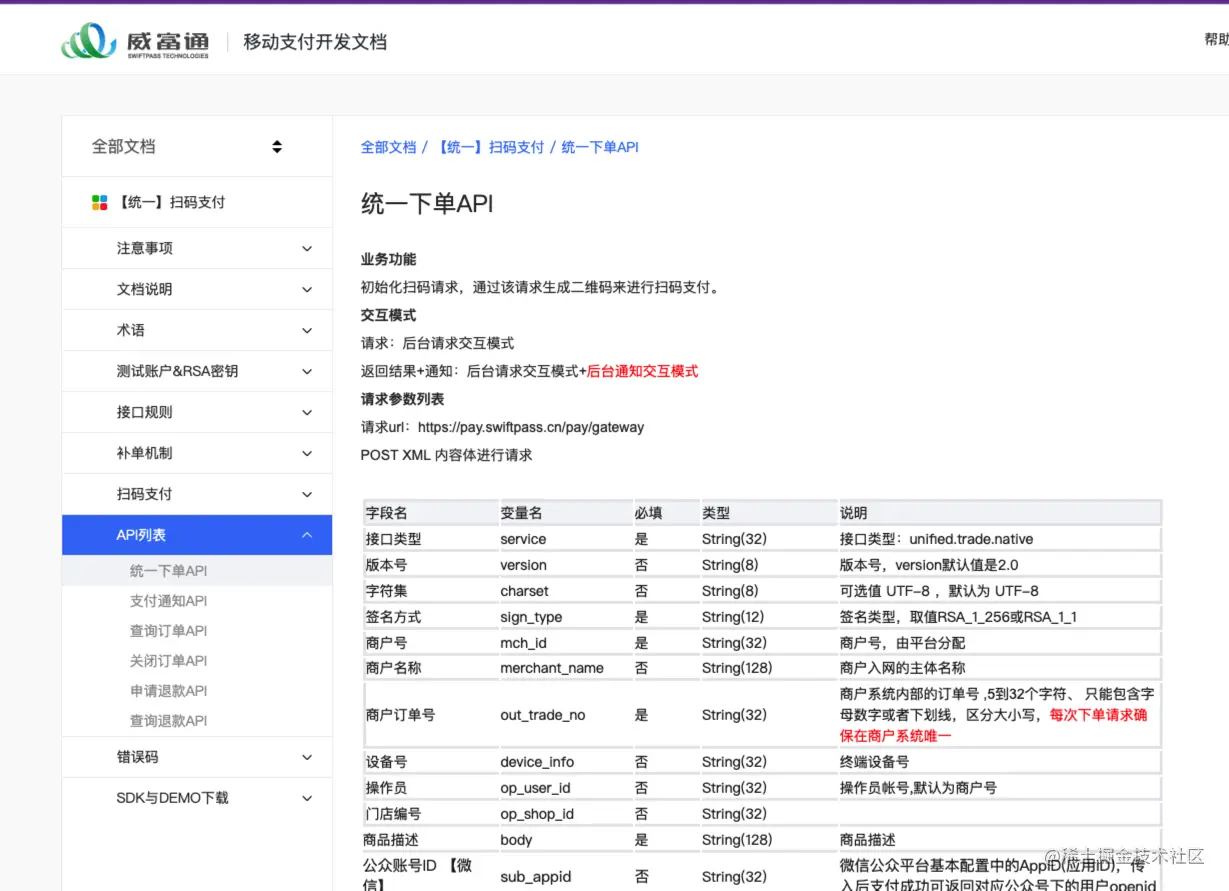
Task: Open the 注意事项 sidebar item
Action: coord(197,248)
